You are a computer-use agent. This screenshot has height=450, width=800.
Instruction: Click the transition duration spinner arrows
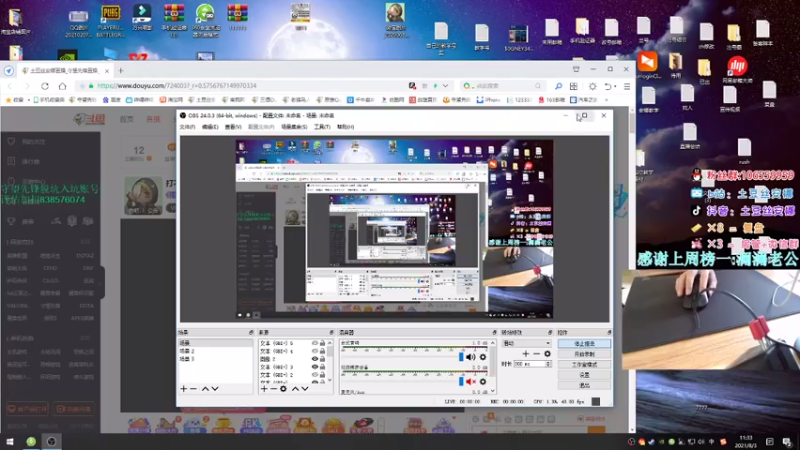pos(548,364)
